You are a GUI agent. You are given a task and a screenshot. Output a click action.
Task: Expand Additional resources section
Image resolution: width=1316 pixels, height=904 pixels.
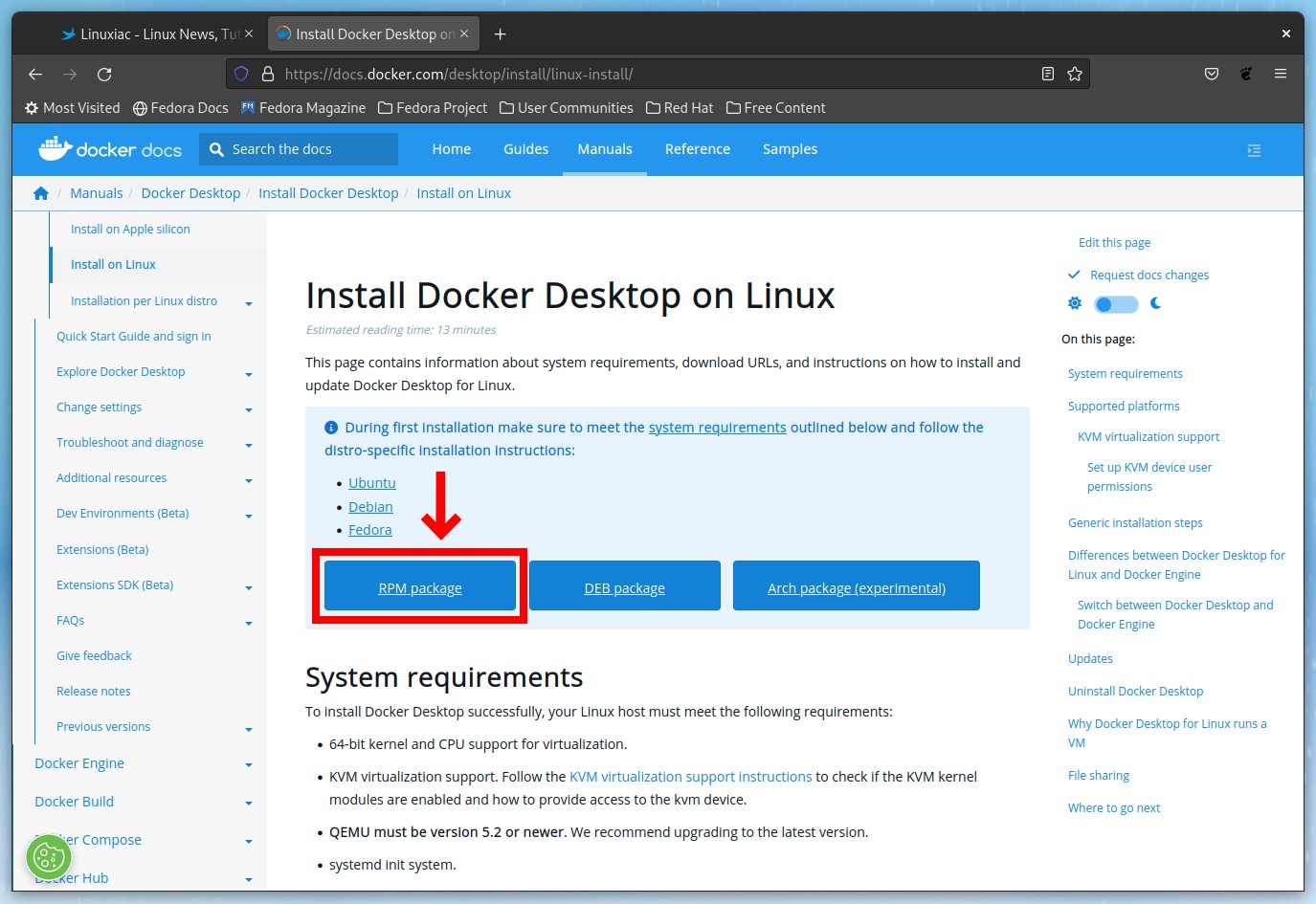(249, 480)
